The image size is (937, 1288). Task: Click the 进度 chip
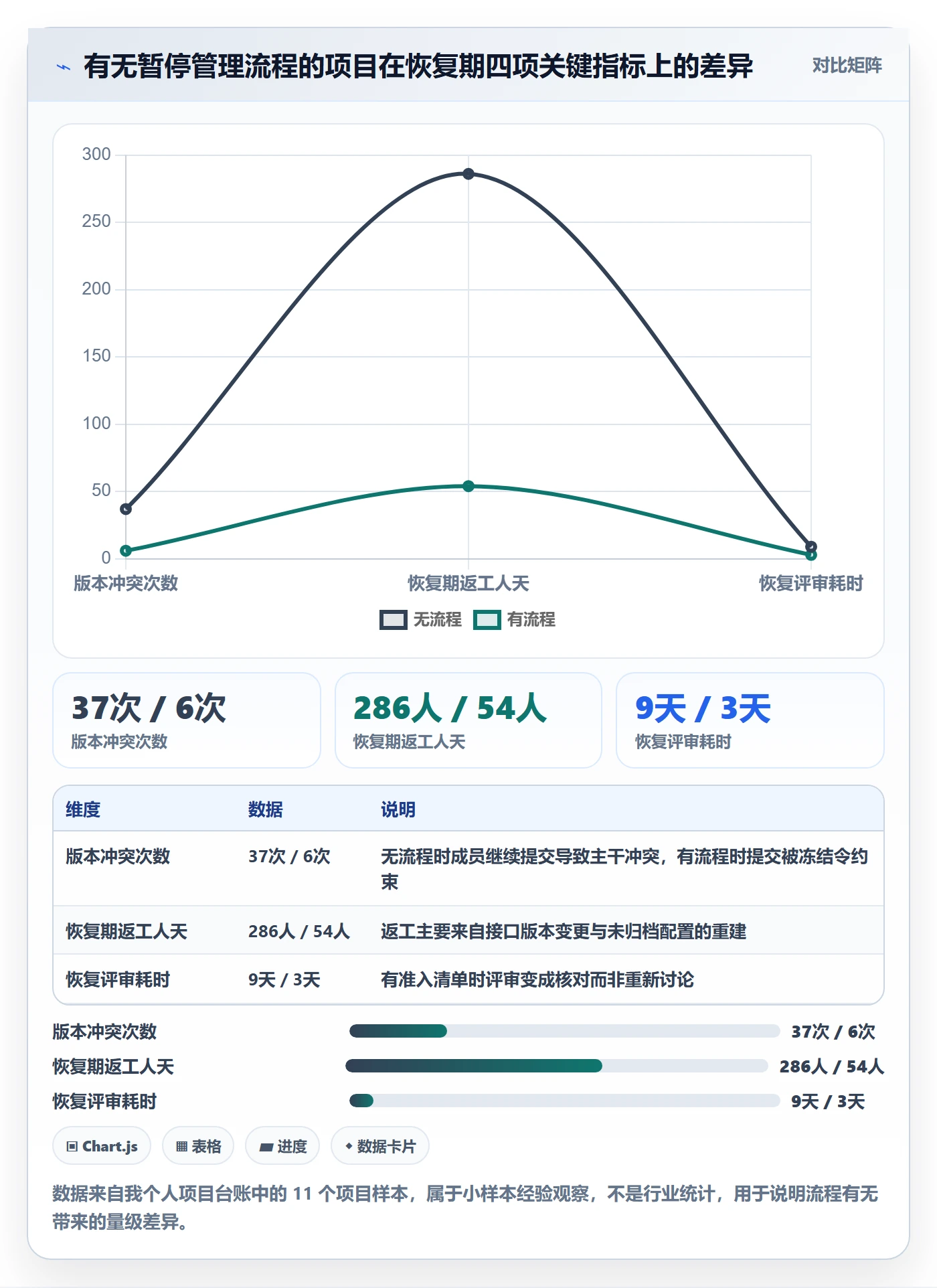point(282,1146)
